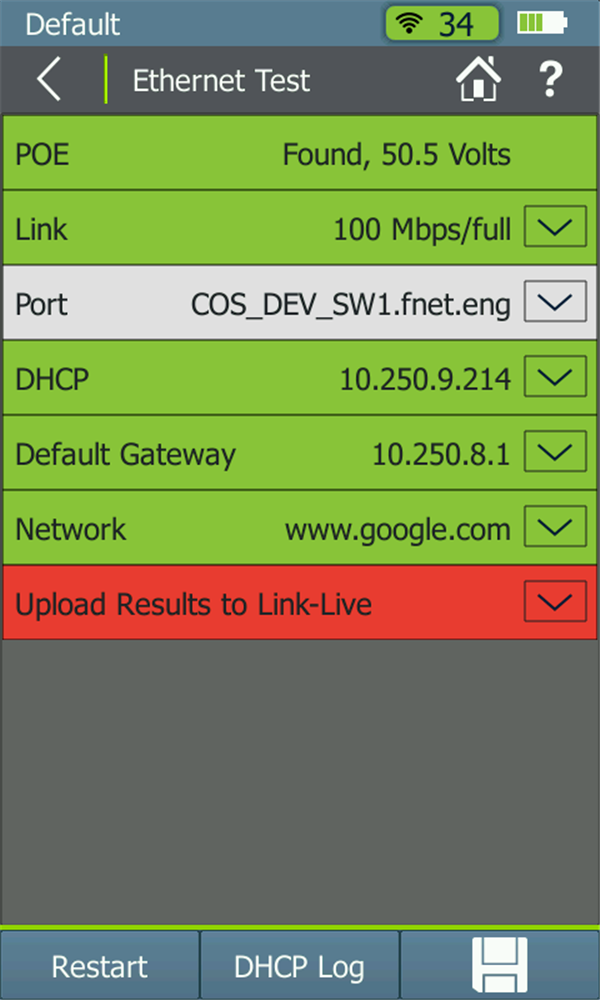Expand the Network www.google.com details
Image resolution: width=600 pixels, height=1000 pixels.
(555, 526)
